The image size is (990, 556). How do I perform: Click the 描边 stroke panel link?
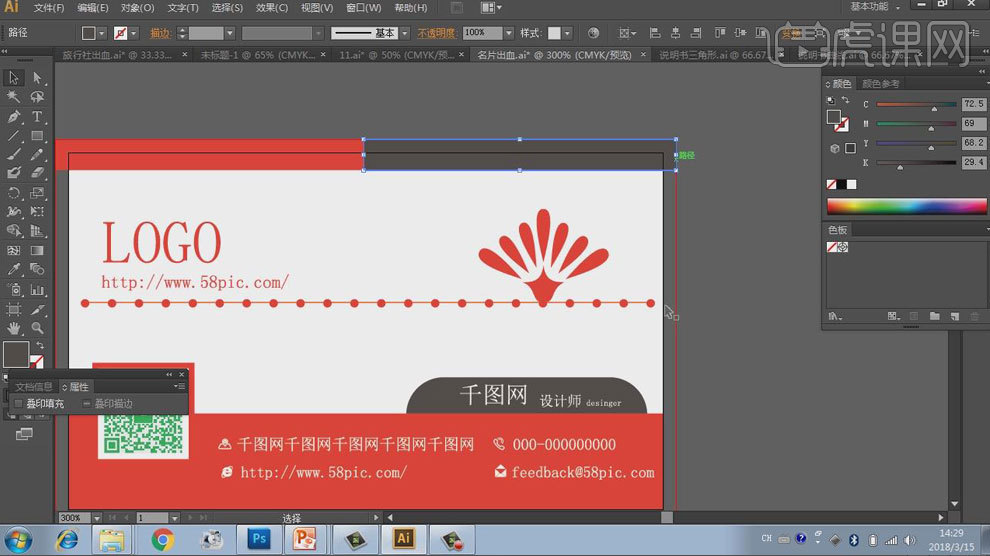click(x=160, y=33)
